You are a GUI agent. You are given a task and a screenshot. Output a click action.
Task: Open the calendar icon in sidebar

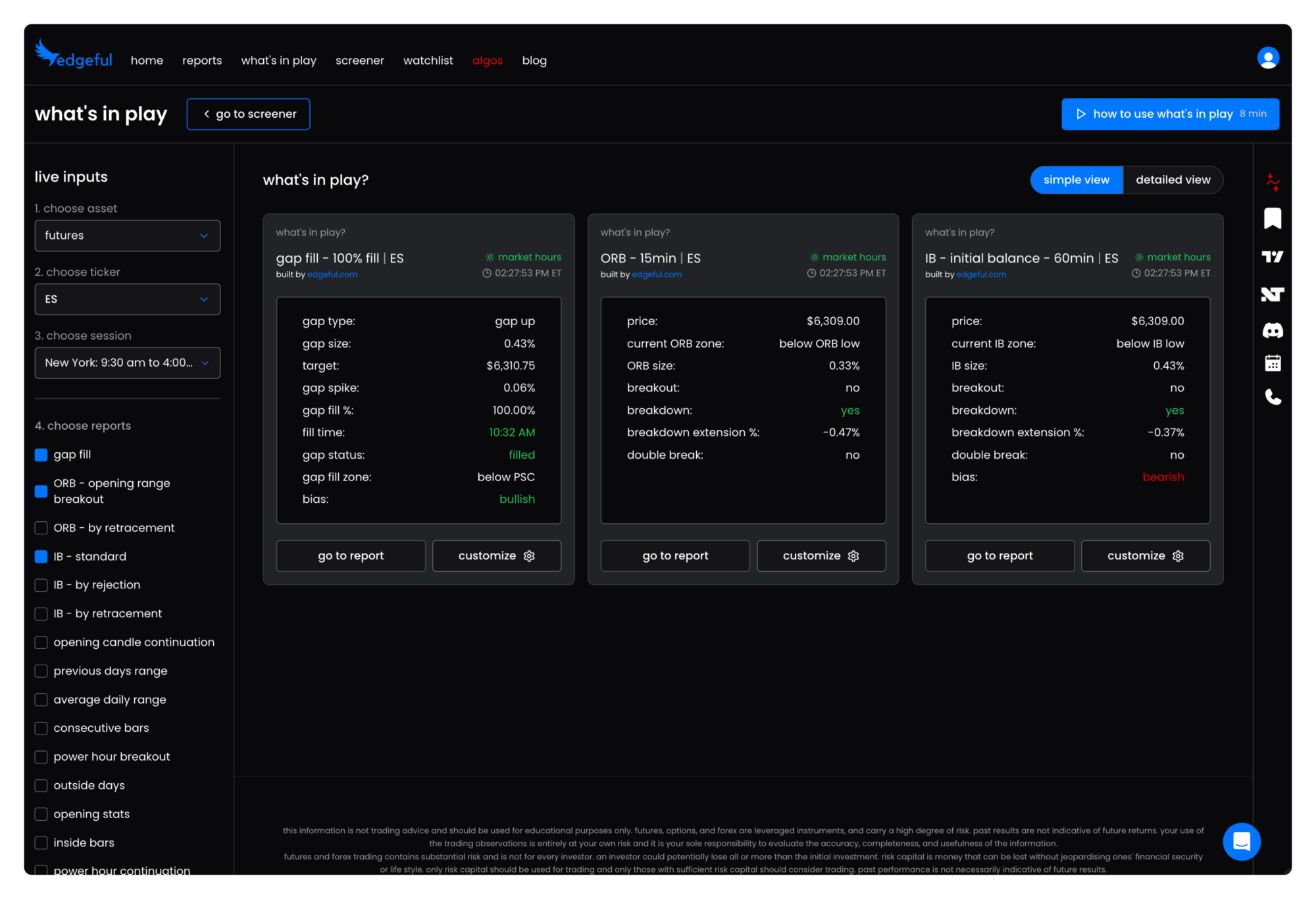(x=1273, y=363)
